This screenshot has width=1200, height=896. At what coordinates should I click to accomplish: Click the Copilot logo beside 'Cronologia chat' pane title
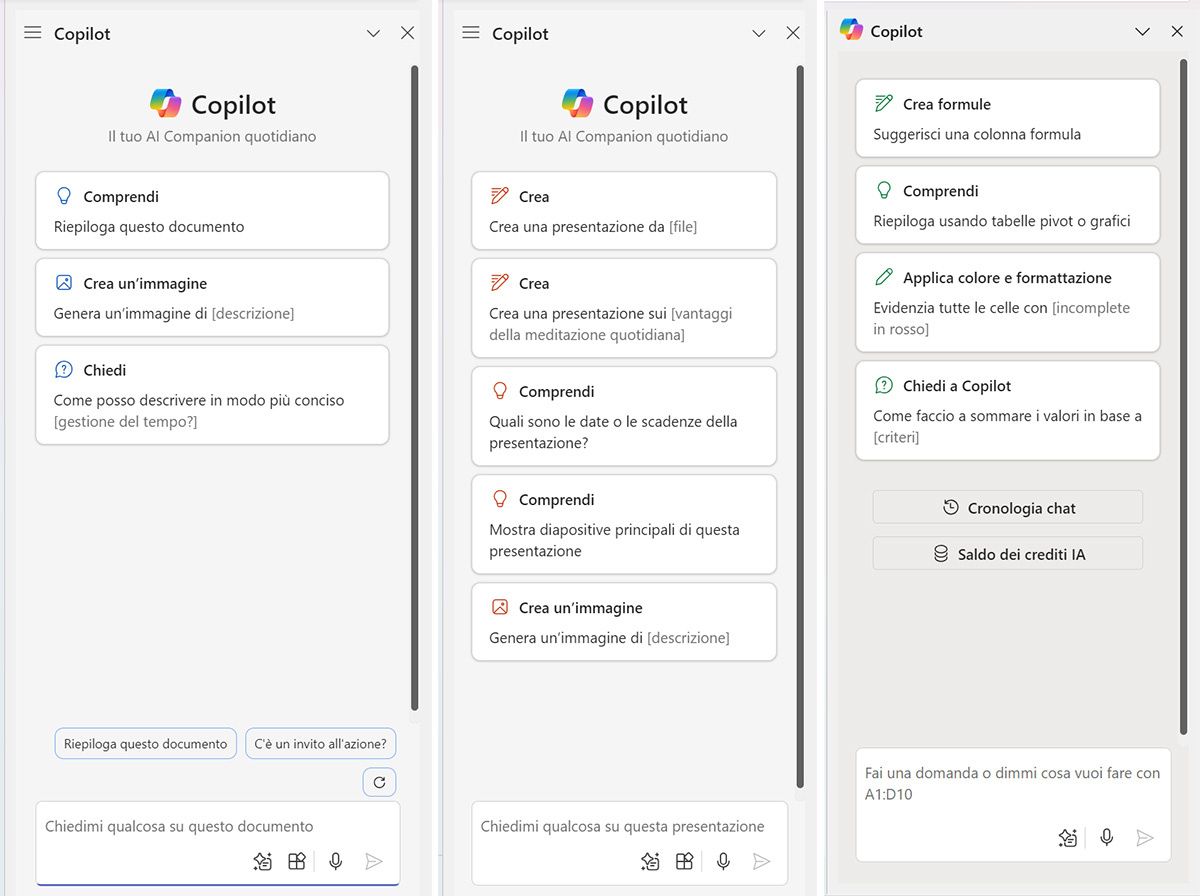(x=851, y=30)
